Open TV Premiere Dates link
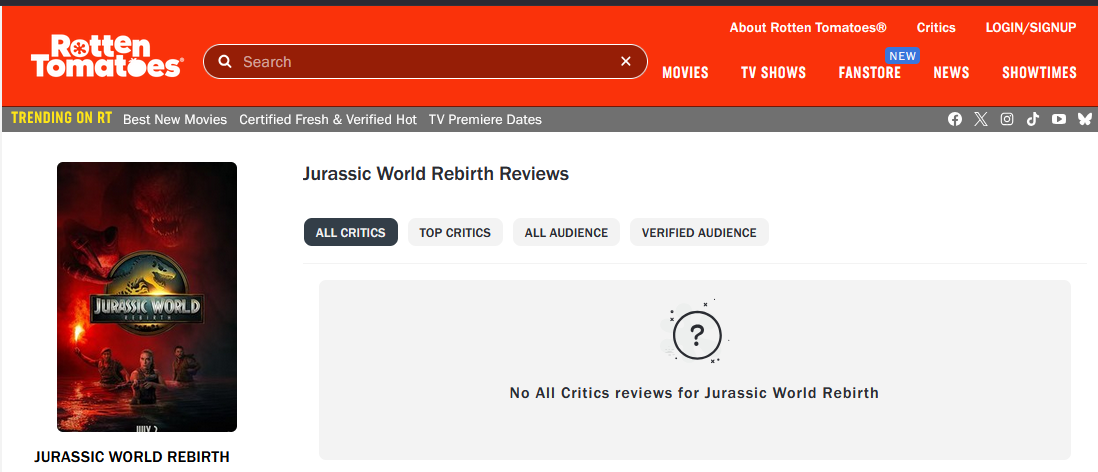Image resolution: width=1098 pixels, height=472 pixels. [485, 120]
